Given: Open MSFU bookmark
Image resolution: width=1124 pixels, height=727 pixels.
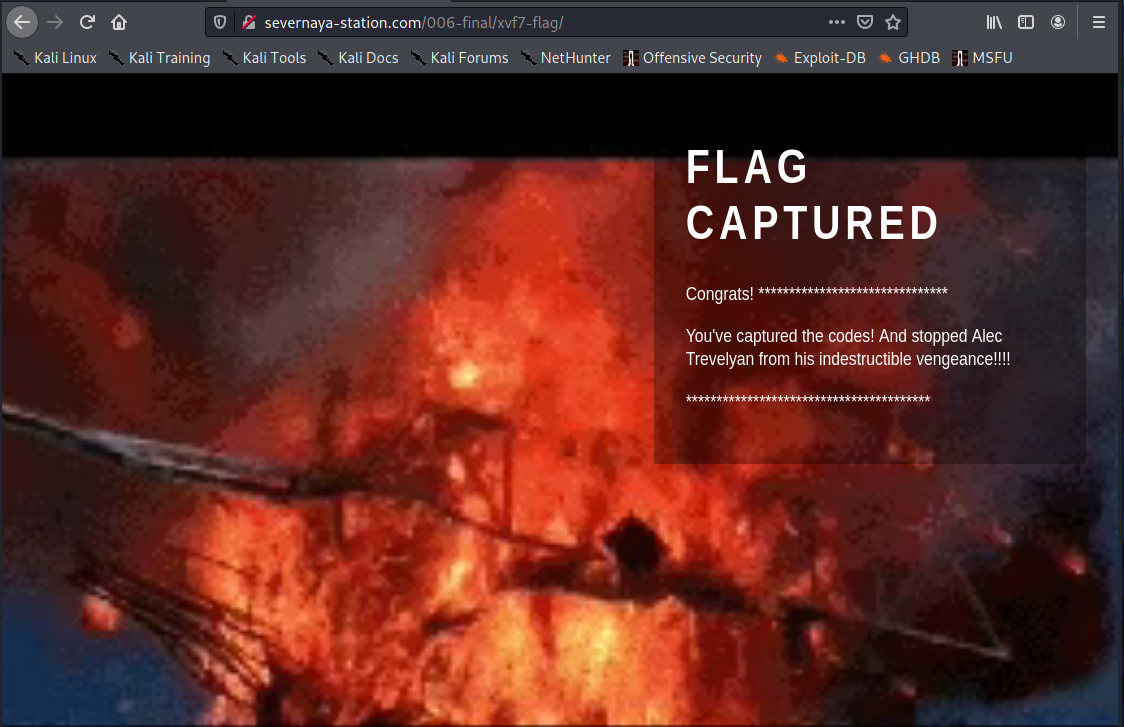Looking at the screenshot, I should tap(982, 58).
